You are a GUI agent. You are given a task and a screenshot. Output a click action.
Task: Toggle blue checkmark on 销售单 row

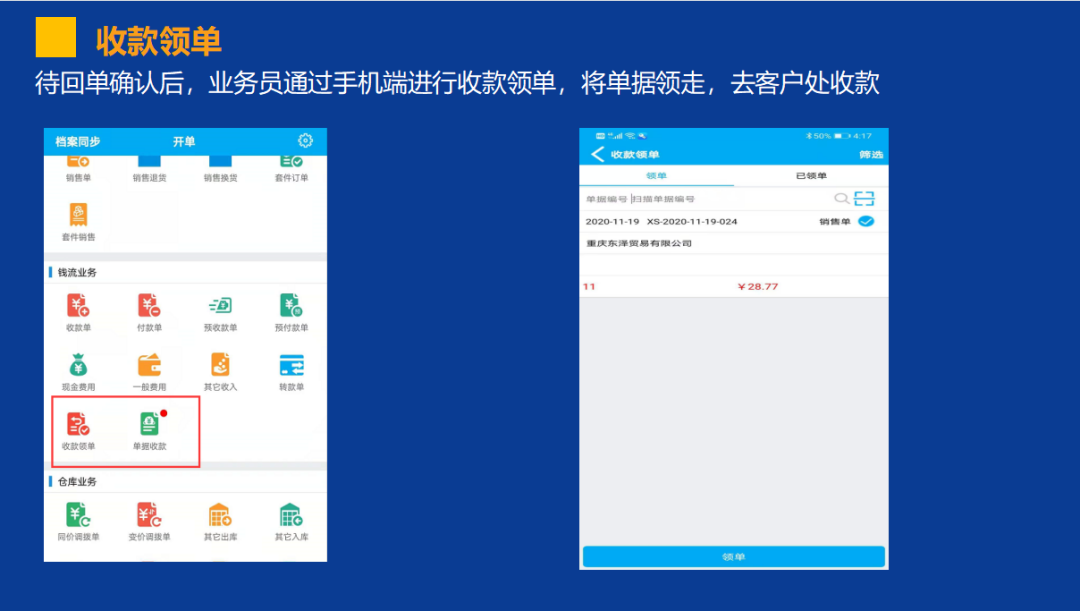pyautogui.click(x=866, y=221)
